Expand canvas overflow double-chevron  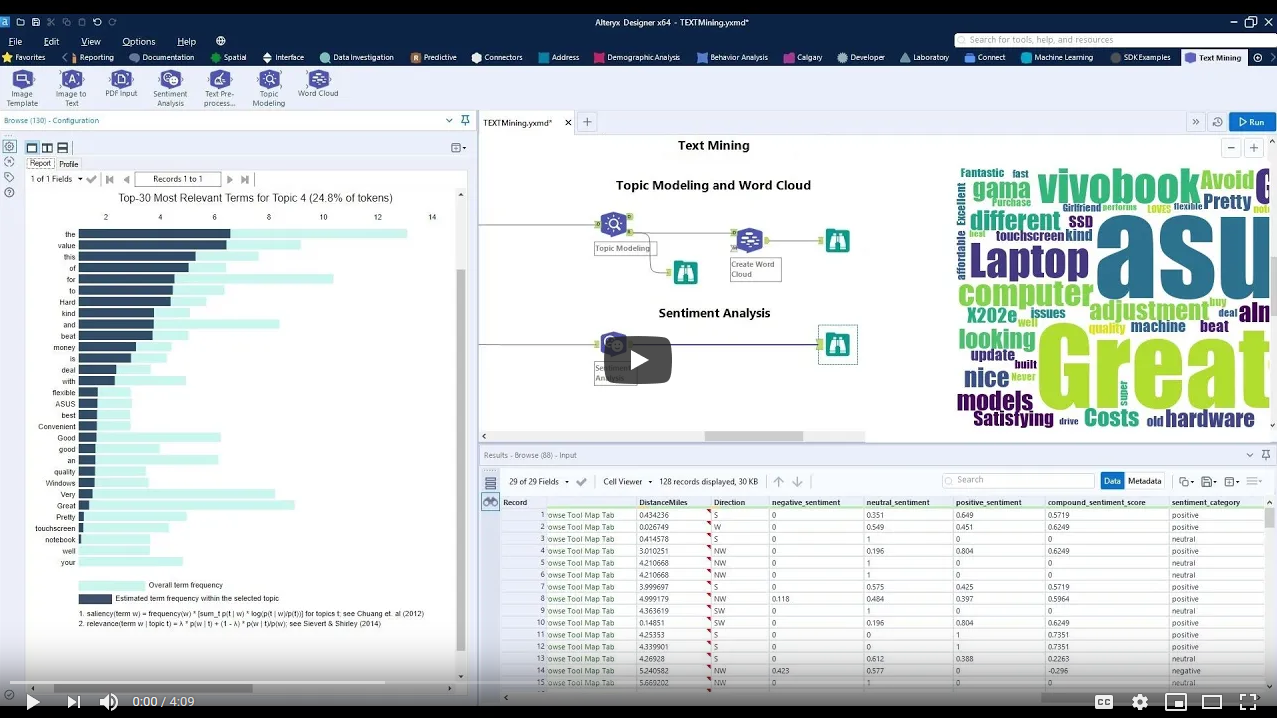1195,122
